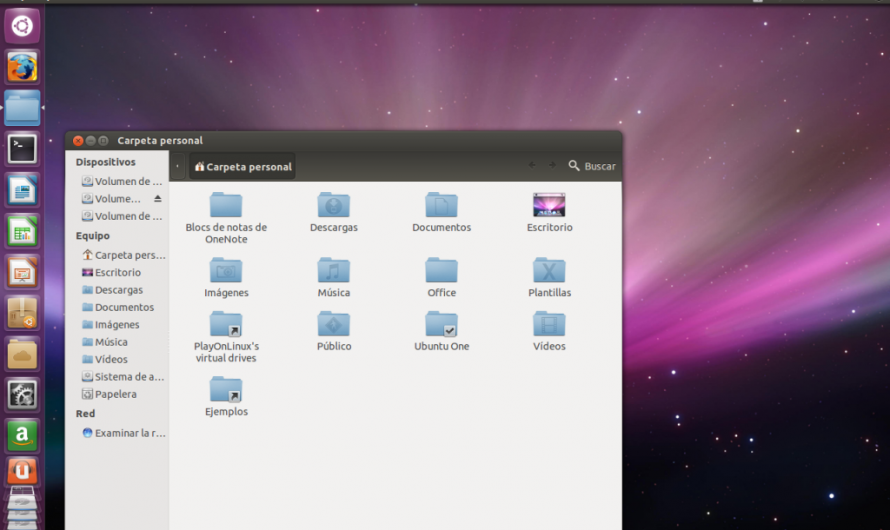Go forward with the toolbar forward arrow
Screen dimensions: 890x530
552,166
